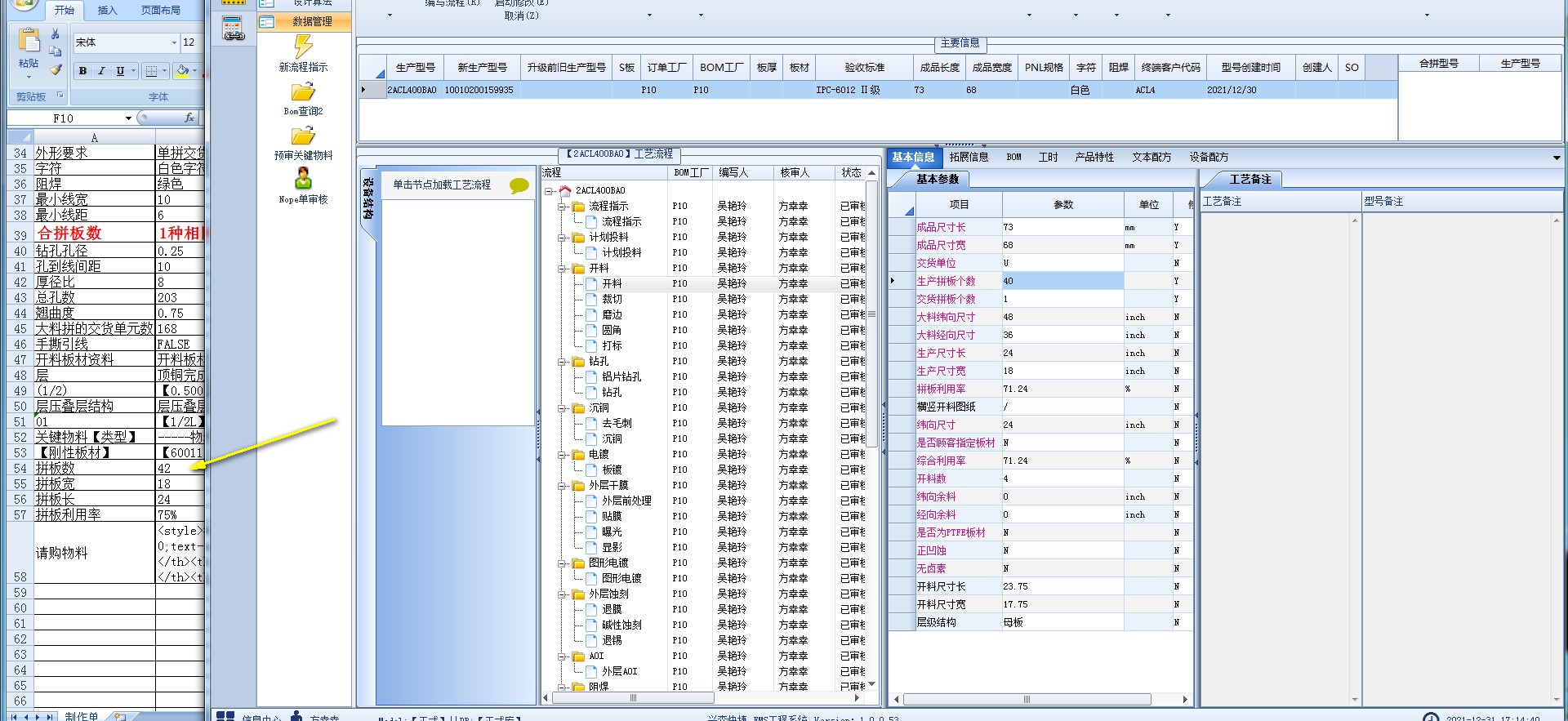Image resolution: width=1568 pixels, height=721 pixels.
Task: Toggle Italic formatting
Action: pyautogui.click(x=101, y=71)
